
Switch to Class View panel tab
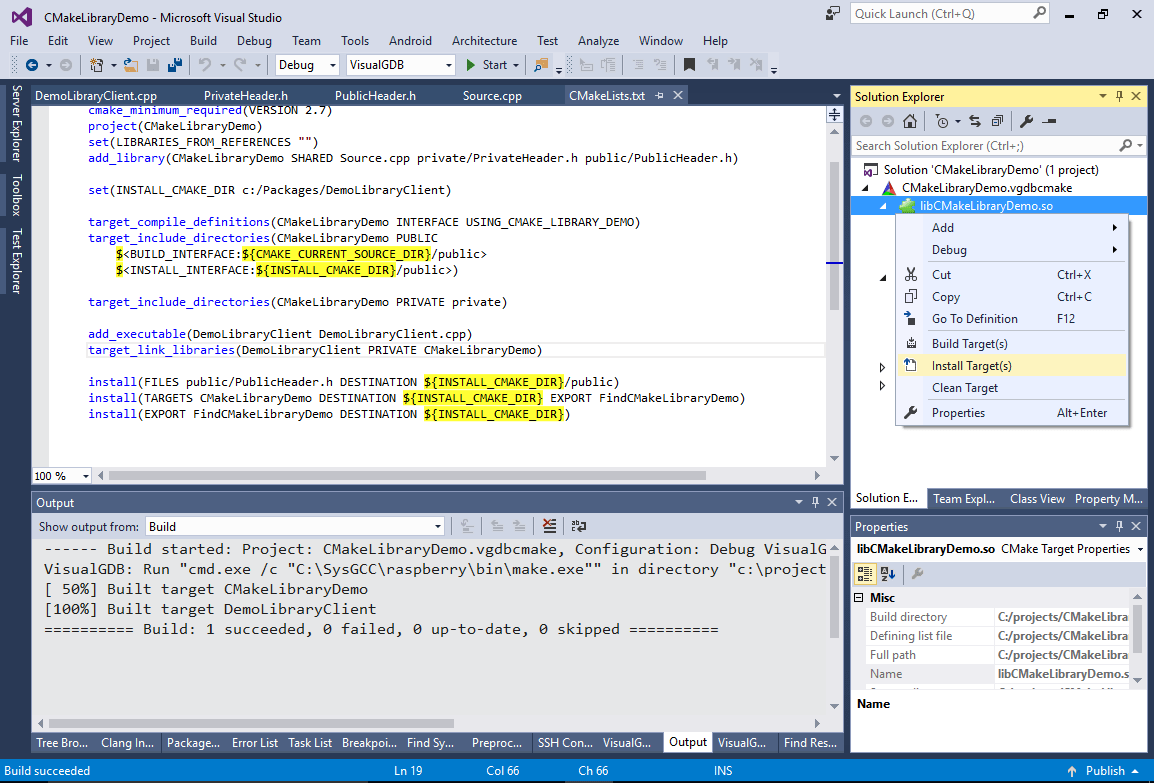tap(1037, 498)
